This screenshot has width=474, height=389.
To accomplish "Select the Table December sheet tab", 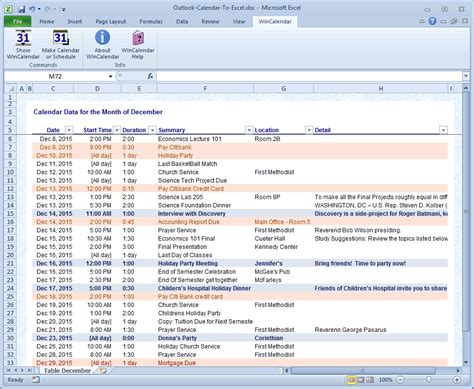I will [67, 371].
